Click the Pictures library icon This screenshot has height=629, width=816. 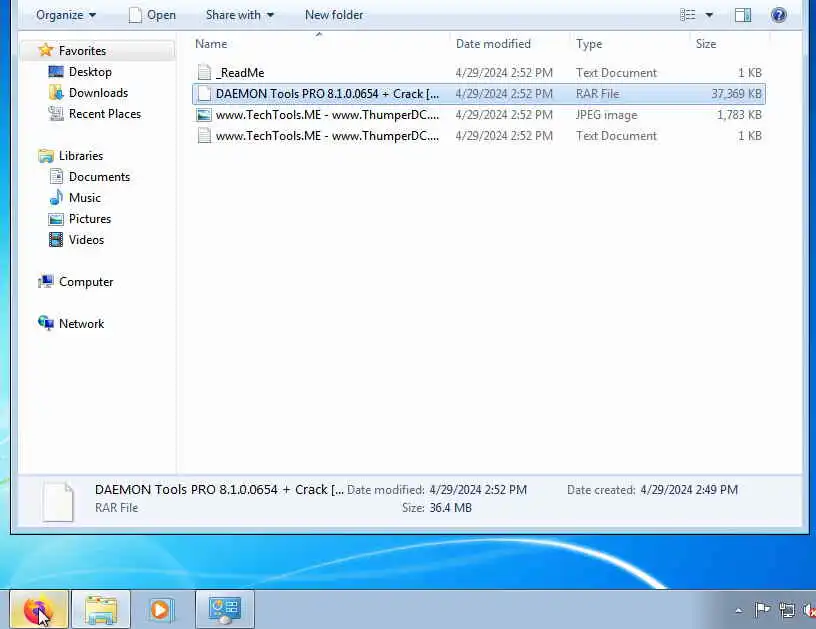(56, 219)
